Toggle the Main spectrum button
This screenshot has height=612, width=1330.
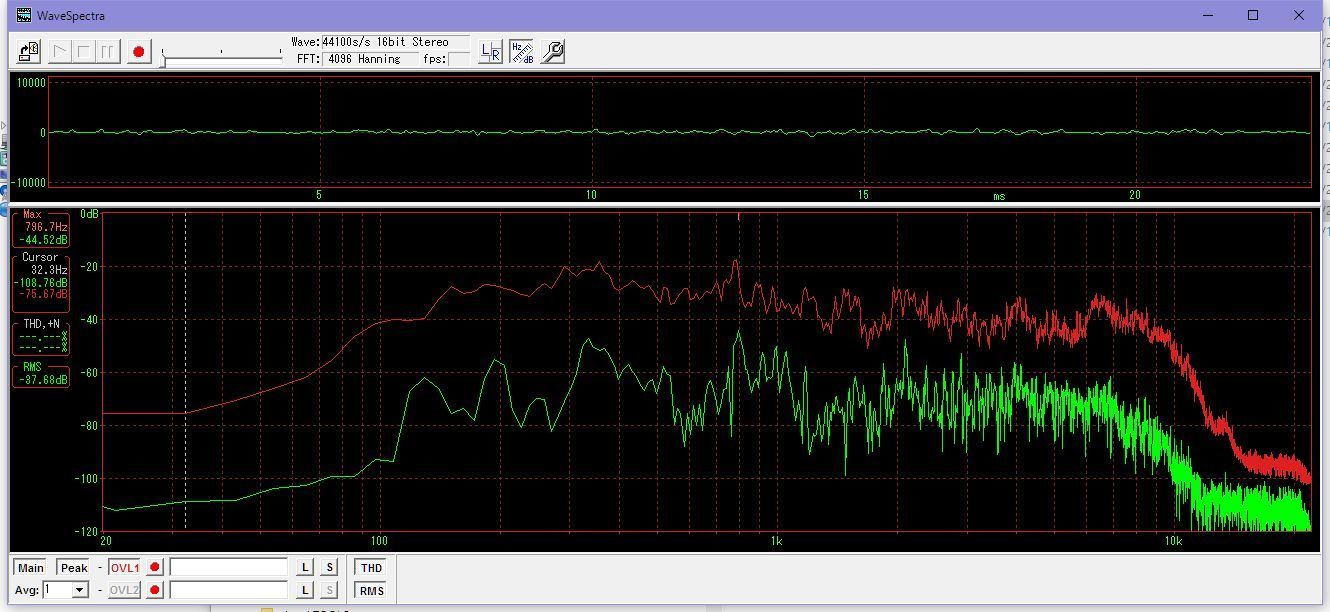click(31, 568)
